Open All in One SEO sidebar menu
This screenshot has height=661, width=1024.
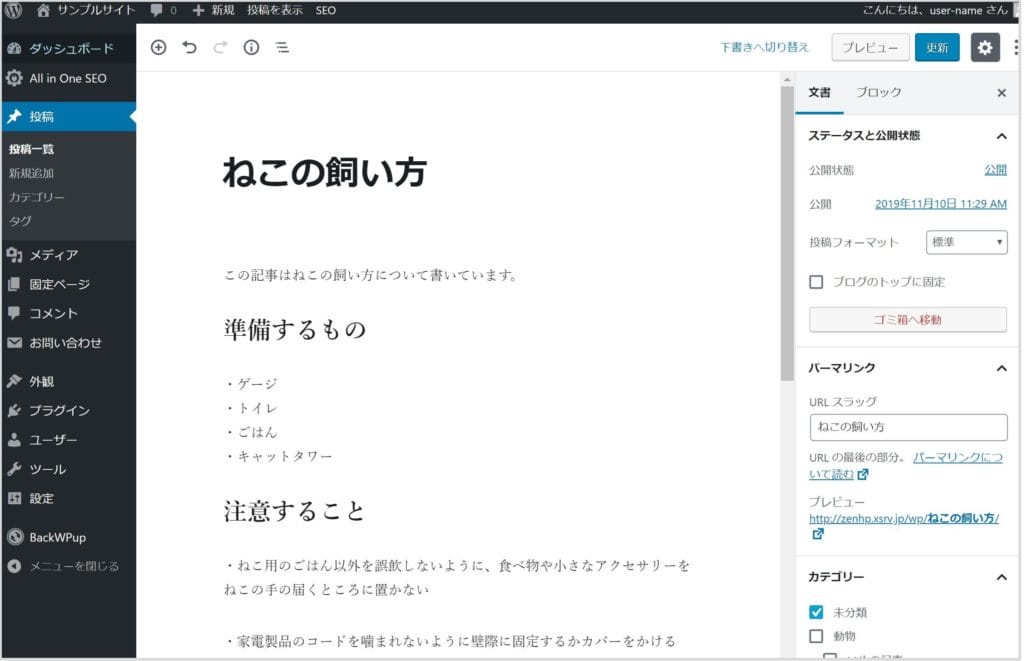67,78
